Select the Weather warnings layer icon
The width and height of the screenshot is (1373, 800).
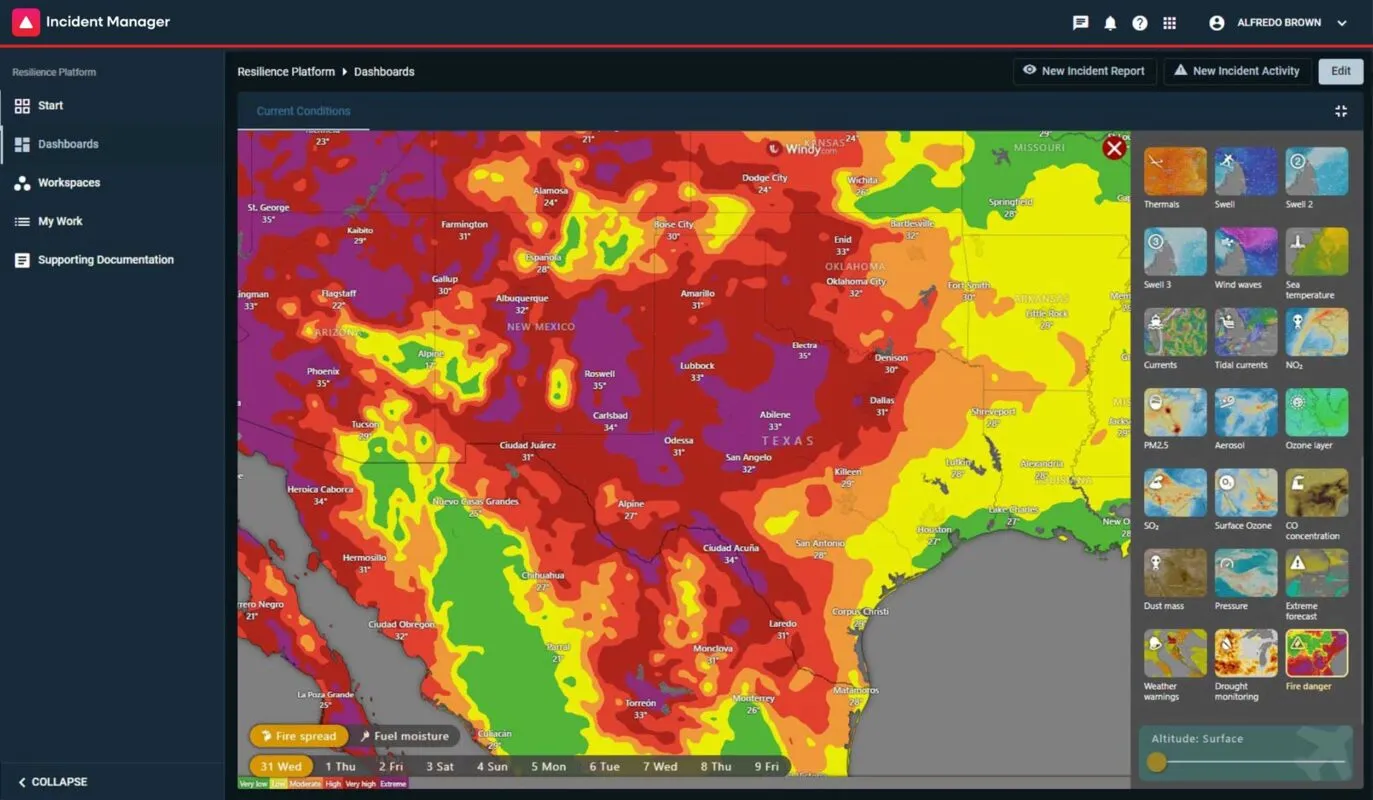click(1175, 653)
